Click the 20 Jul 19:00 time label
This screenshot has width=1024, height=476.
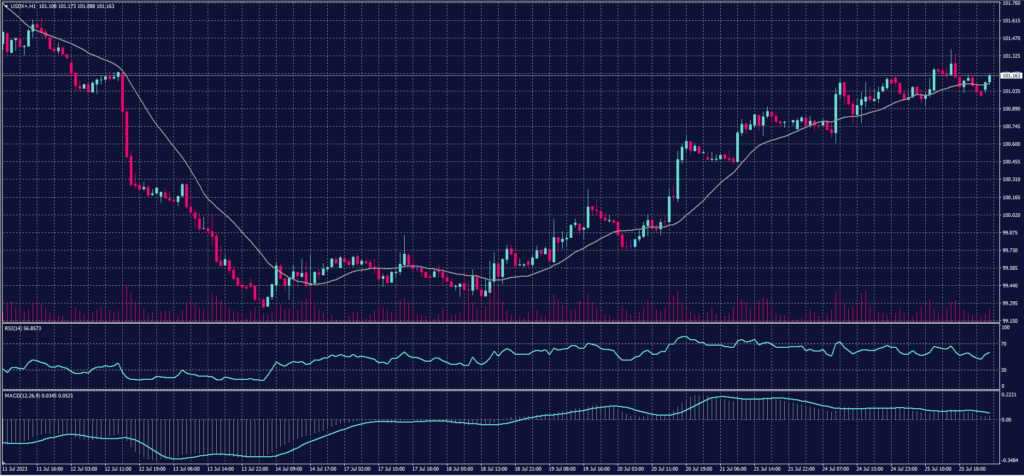pos(692,467)
